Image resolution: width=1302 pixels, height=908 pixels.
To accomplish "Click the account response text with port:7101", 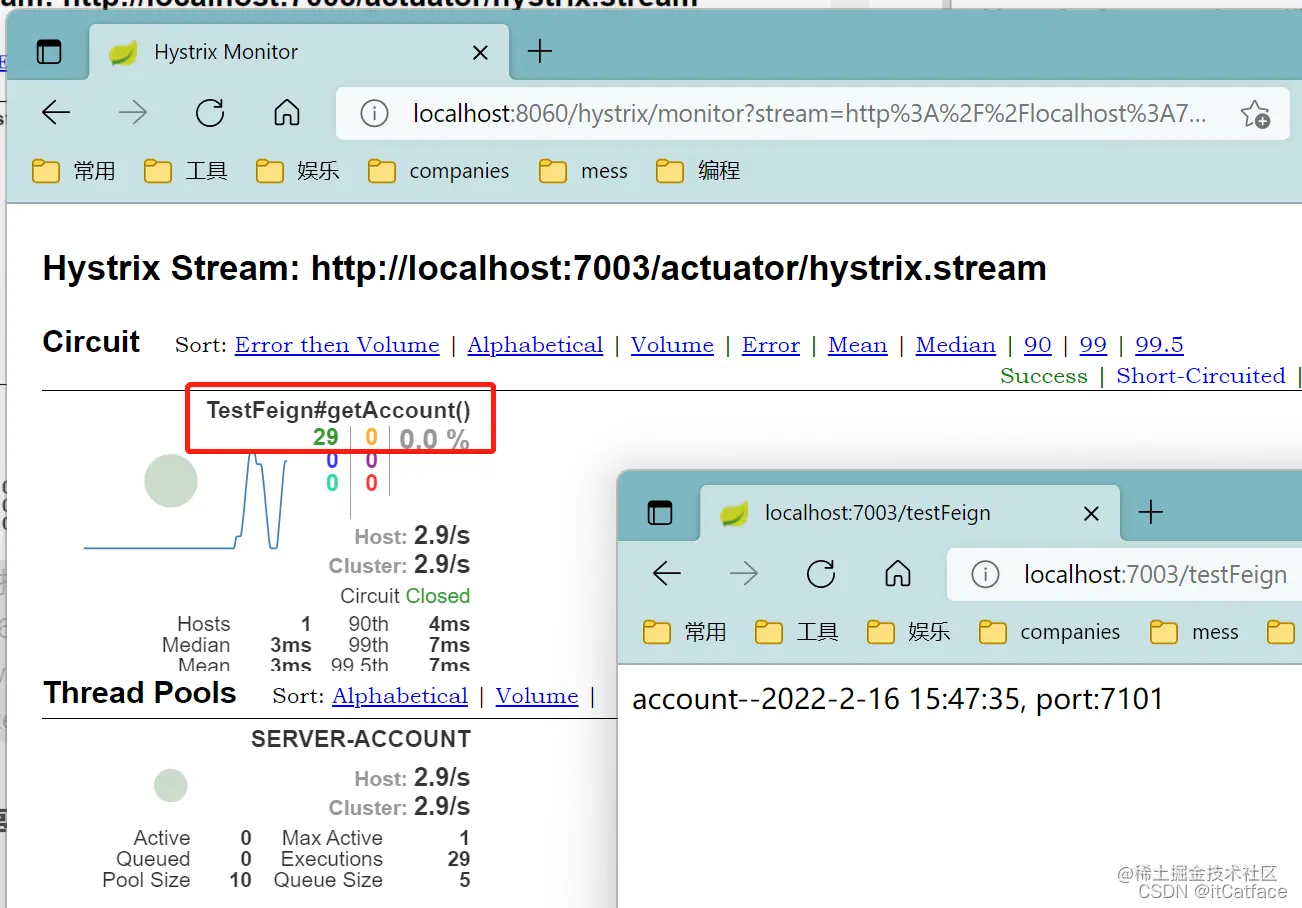I will (898, 699).
